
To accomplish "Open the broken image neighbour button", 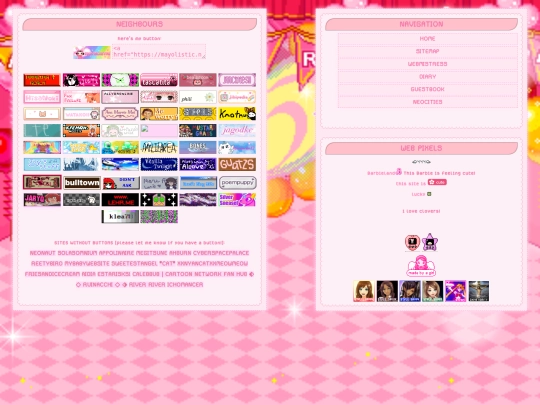I will [x=159, y=131].
